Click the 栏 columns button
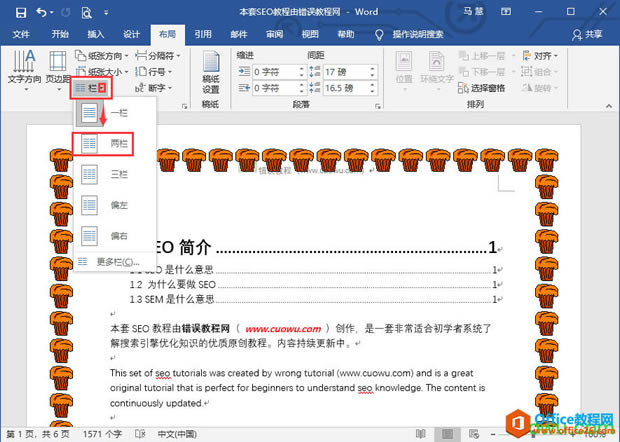The height and width of the screenshot is (442, 620). (x=91, y=88)
